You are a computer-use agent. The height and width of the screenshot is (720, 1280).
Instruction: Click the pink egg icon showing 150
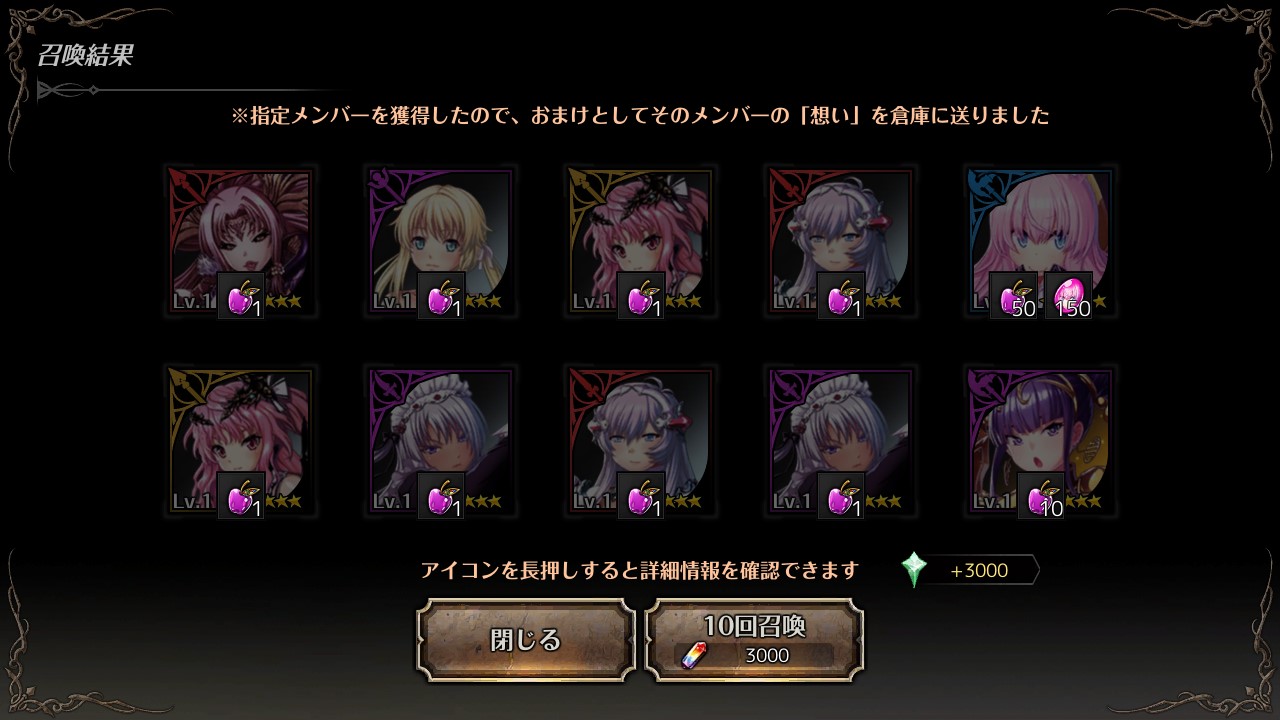1068,296
